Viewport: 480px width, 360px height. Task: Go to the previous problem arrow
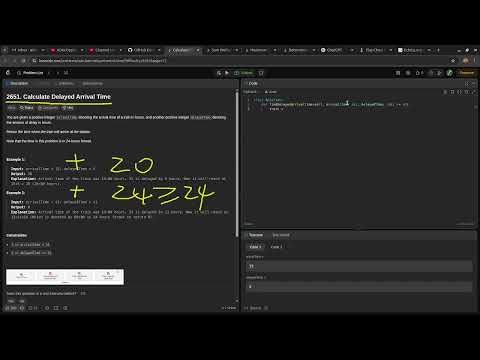(x=49, y=73)
